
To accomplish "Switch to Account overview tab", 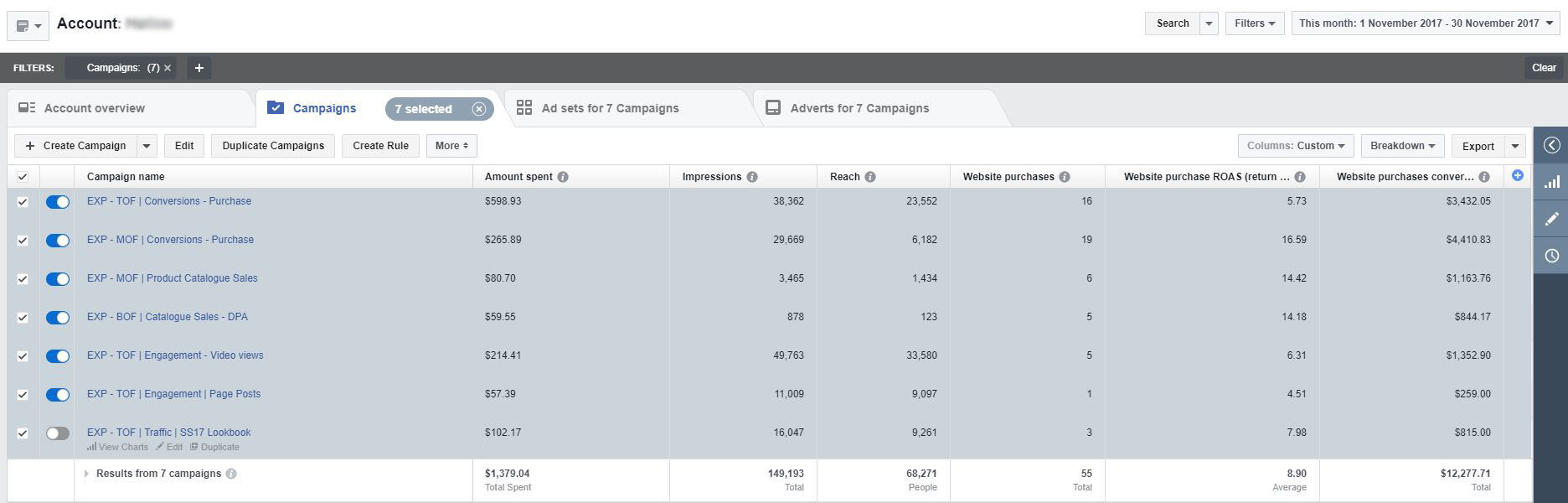I will 94,108.
